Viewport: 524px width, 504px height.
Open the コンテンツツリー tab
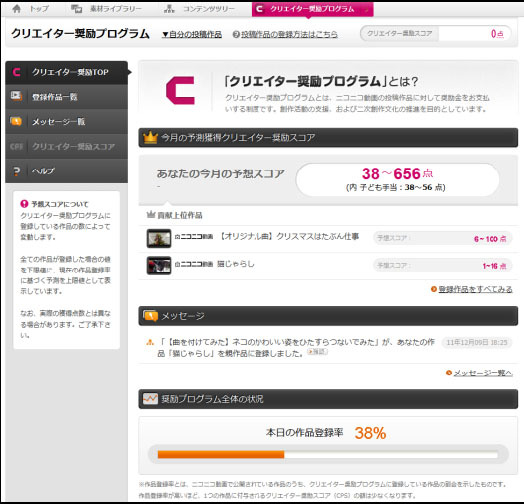point(200,9)
